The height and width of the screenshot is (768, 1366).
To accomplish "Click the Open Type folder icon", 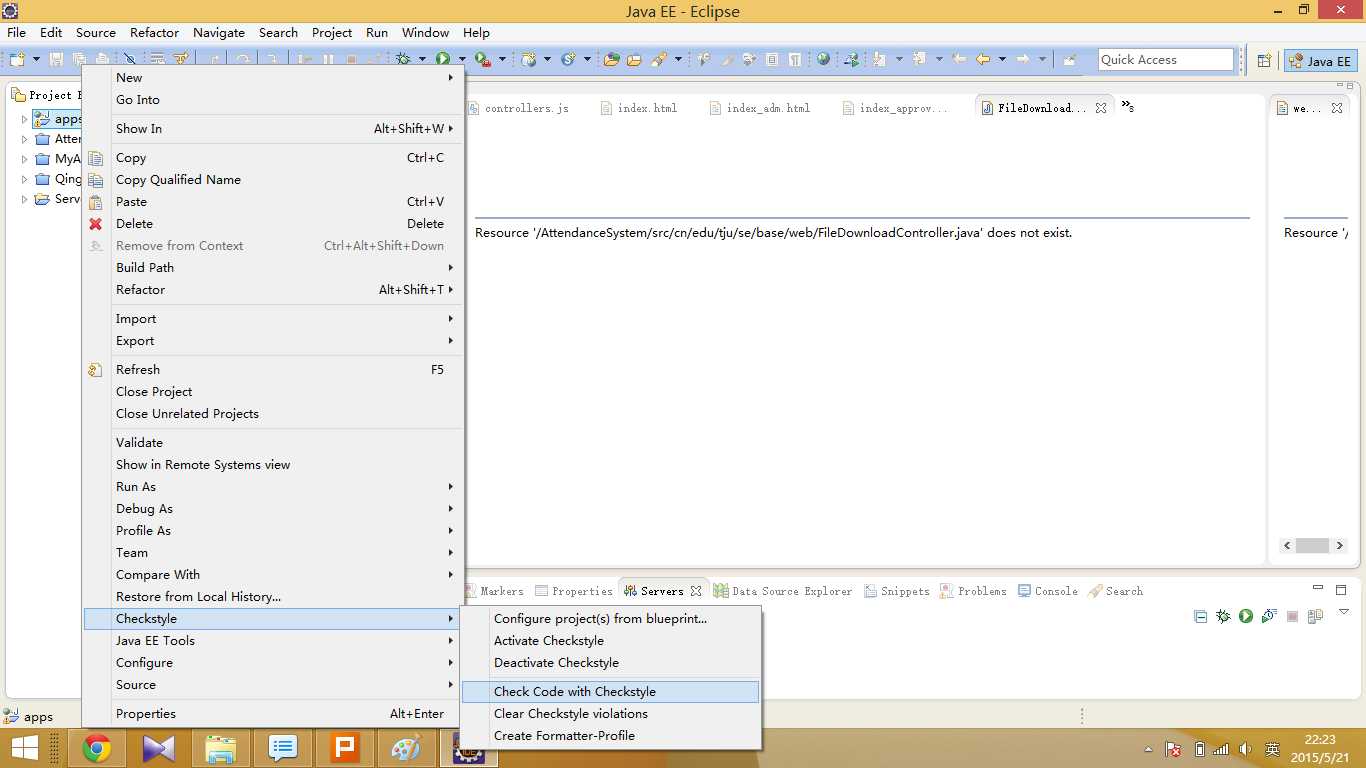I will [x=611, y=60].
